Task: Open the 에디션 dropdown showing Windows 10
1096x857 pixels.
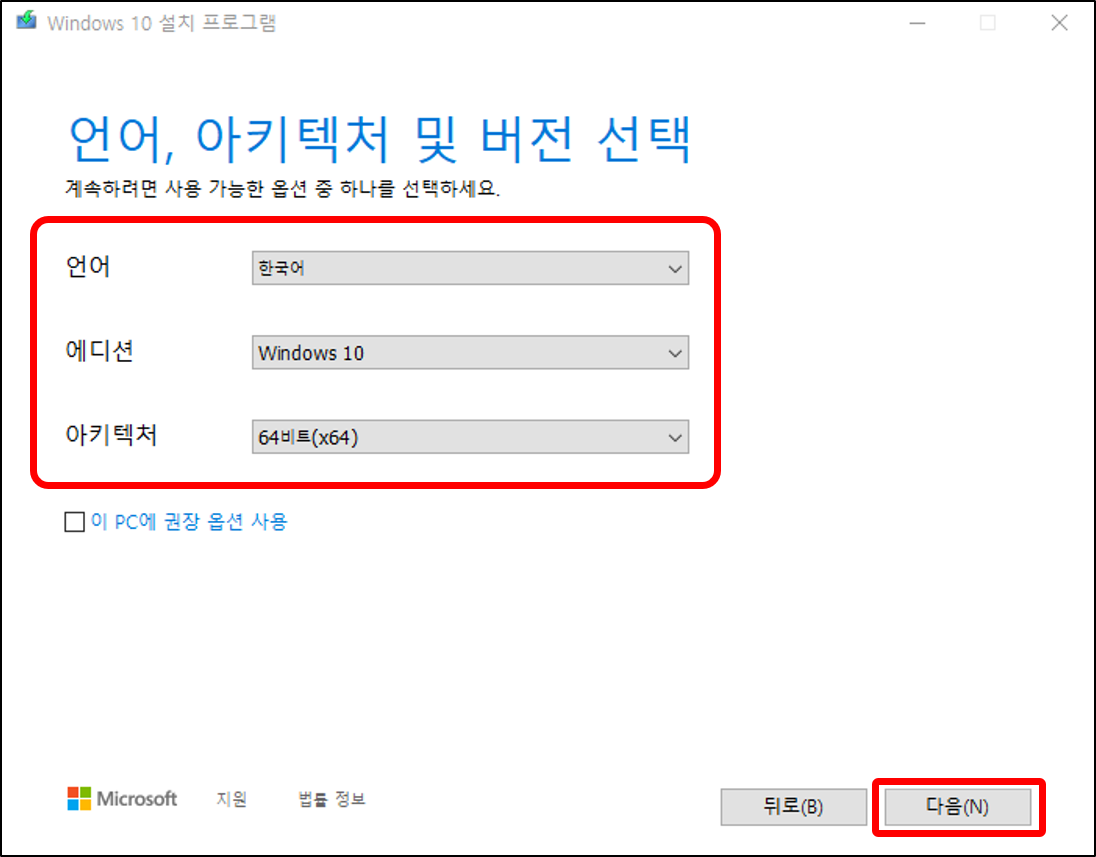Action: (470, 352)
